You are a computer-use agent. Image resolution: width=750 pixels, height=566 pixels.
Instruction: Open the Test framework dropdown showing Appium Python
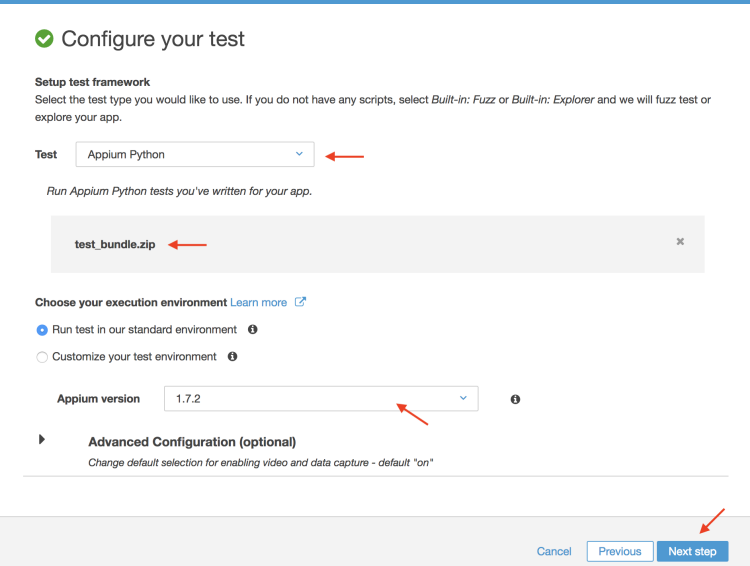pyautogui.click(x=195, y=155)
